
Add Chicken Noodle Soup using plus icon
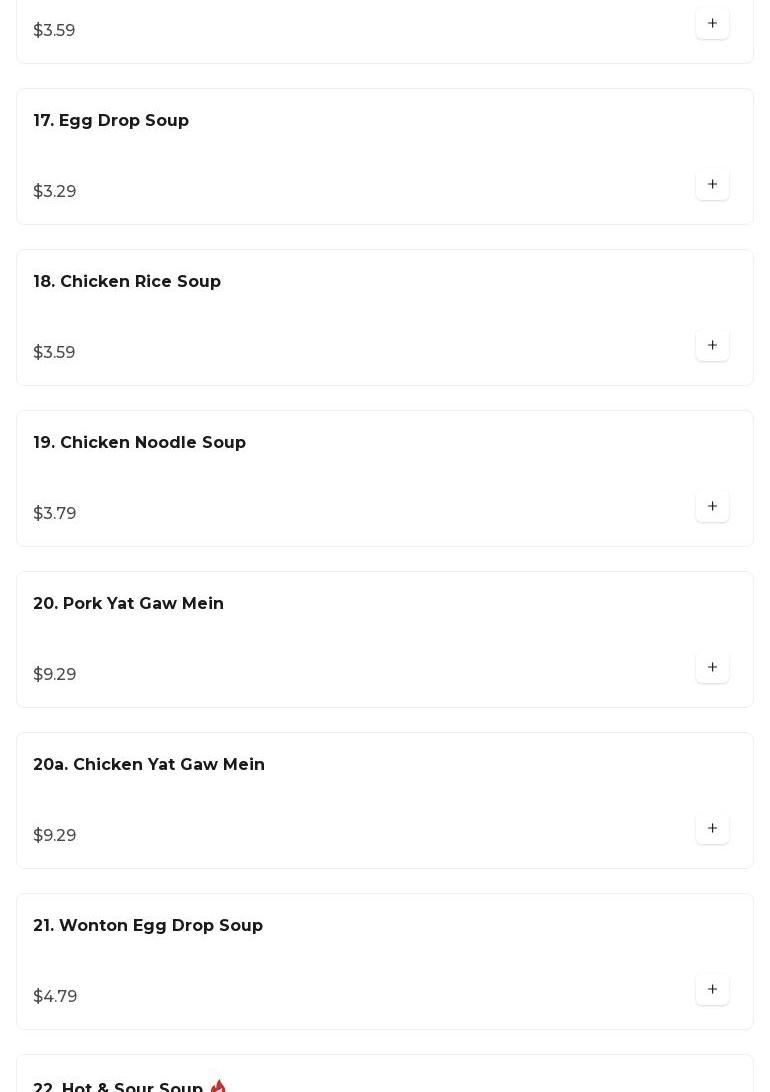click(712, 507)
